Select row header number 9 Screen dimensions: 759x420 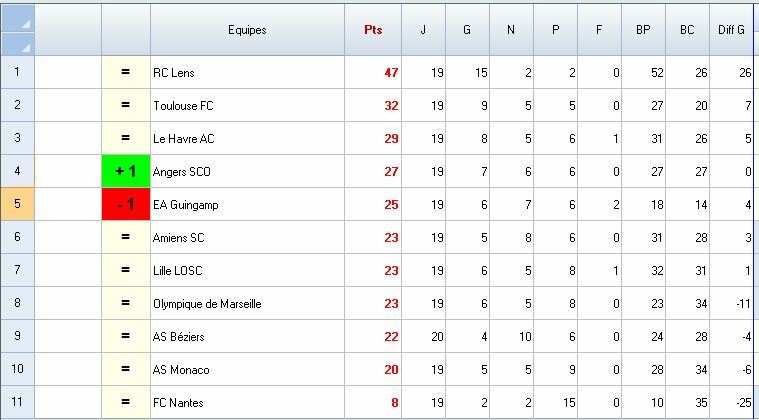pyautogui.click(x=18, y=337)
